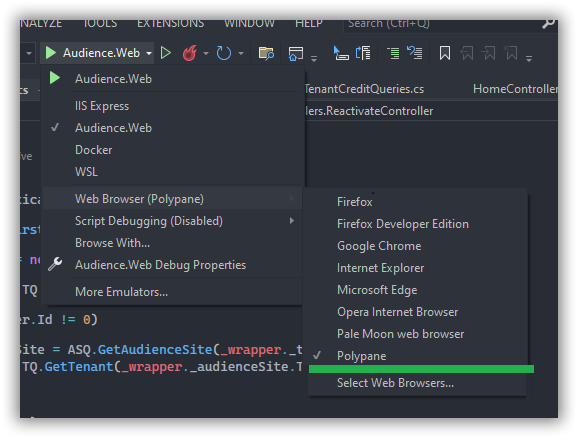
Task: Start without debugging using the outlined play icon
Action: (x=166, y=53)
